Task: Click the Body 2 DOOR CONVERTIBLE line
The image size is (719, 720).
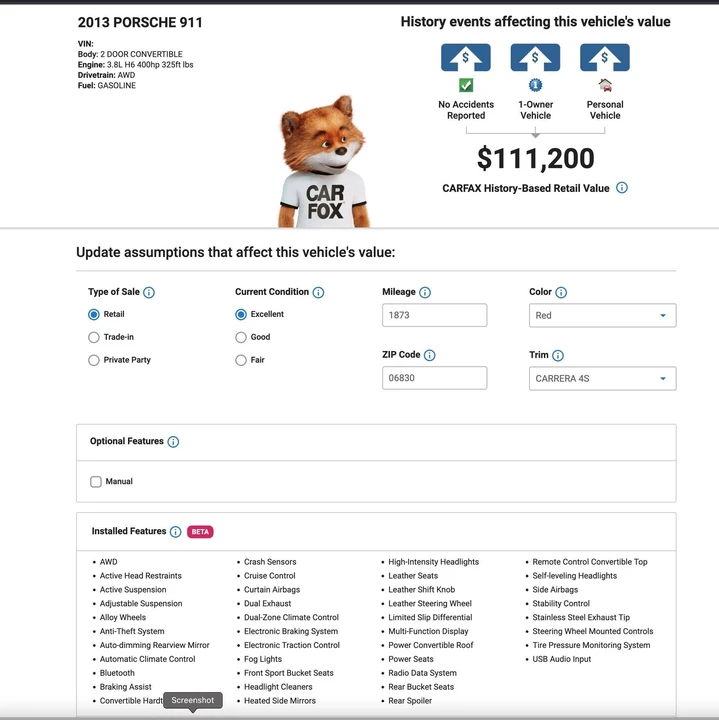Action: [130, 54]
